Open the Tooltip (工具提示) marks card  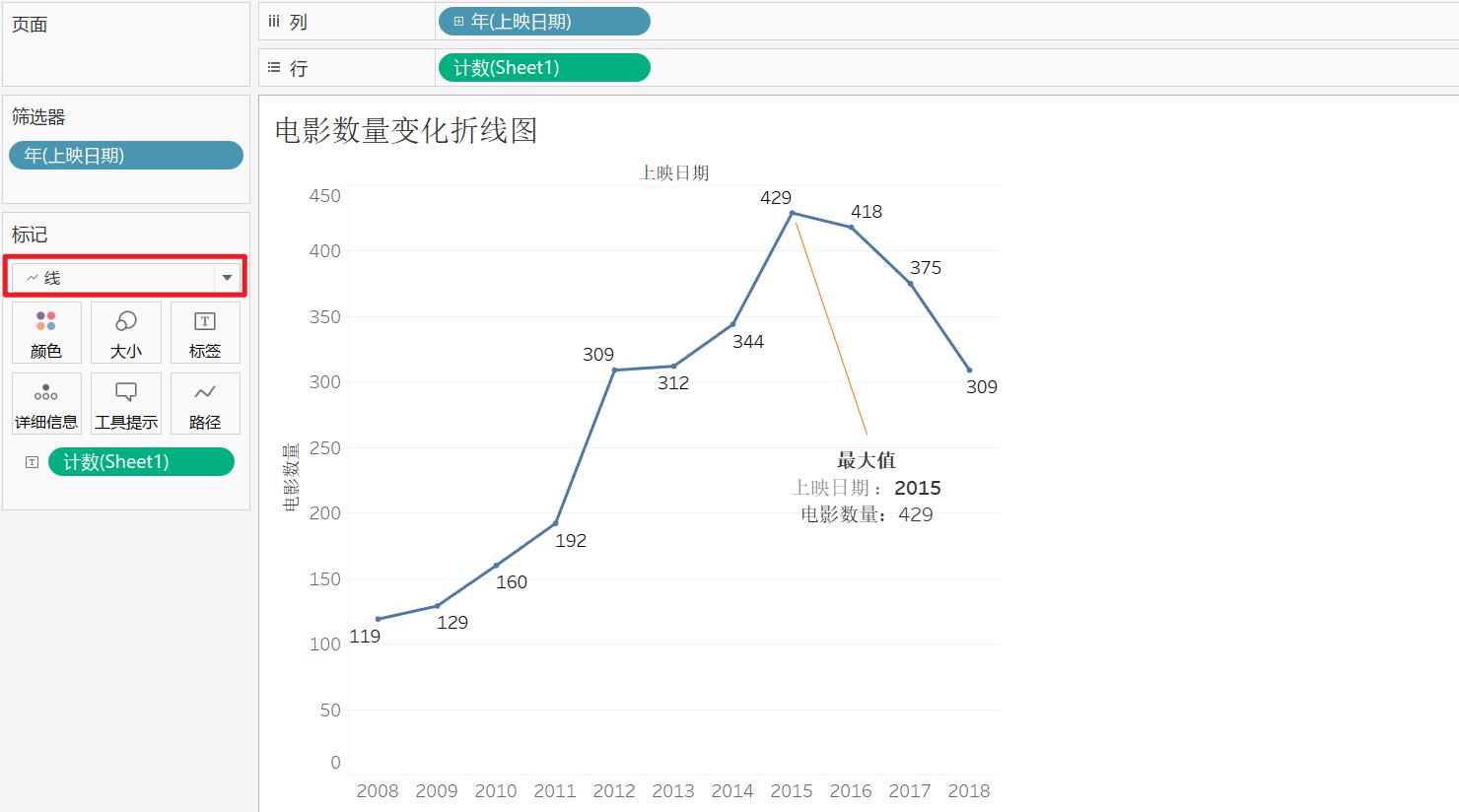(x=125, y=404)
